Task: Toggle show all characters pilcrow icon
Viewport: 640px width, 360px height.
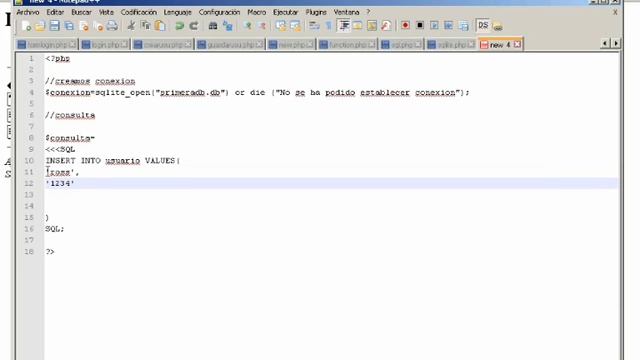Action: [x=329, y=26]
